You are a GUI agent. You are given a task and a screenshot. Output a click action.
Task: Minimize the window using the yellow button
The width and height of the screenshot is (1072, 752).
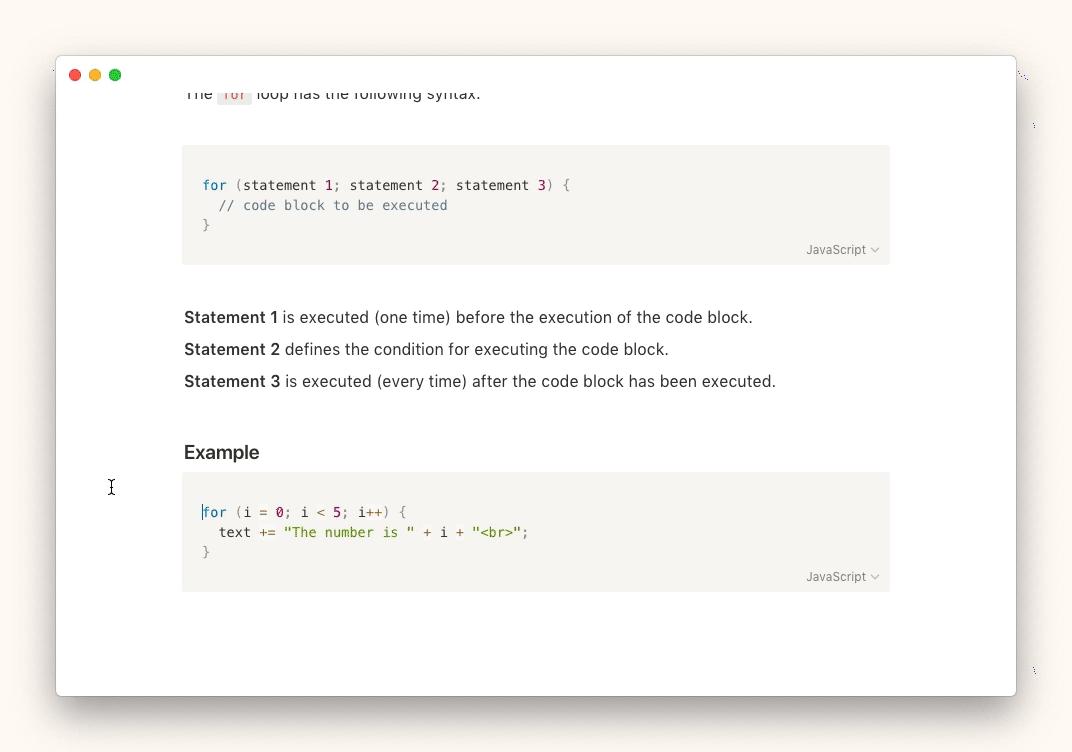(95, 75)
